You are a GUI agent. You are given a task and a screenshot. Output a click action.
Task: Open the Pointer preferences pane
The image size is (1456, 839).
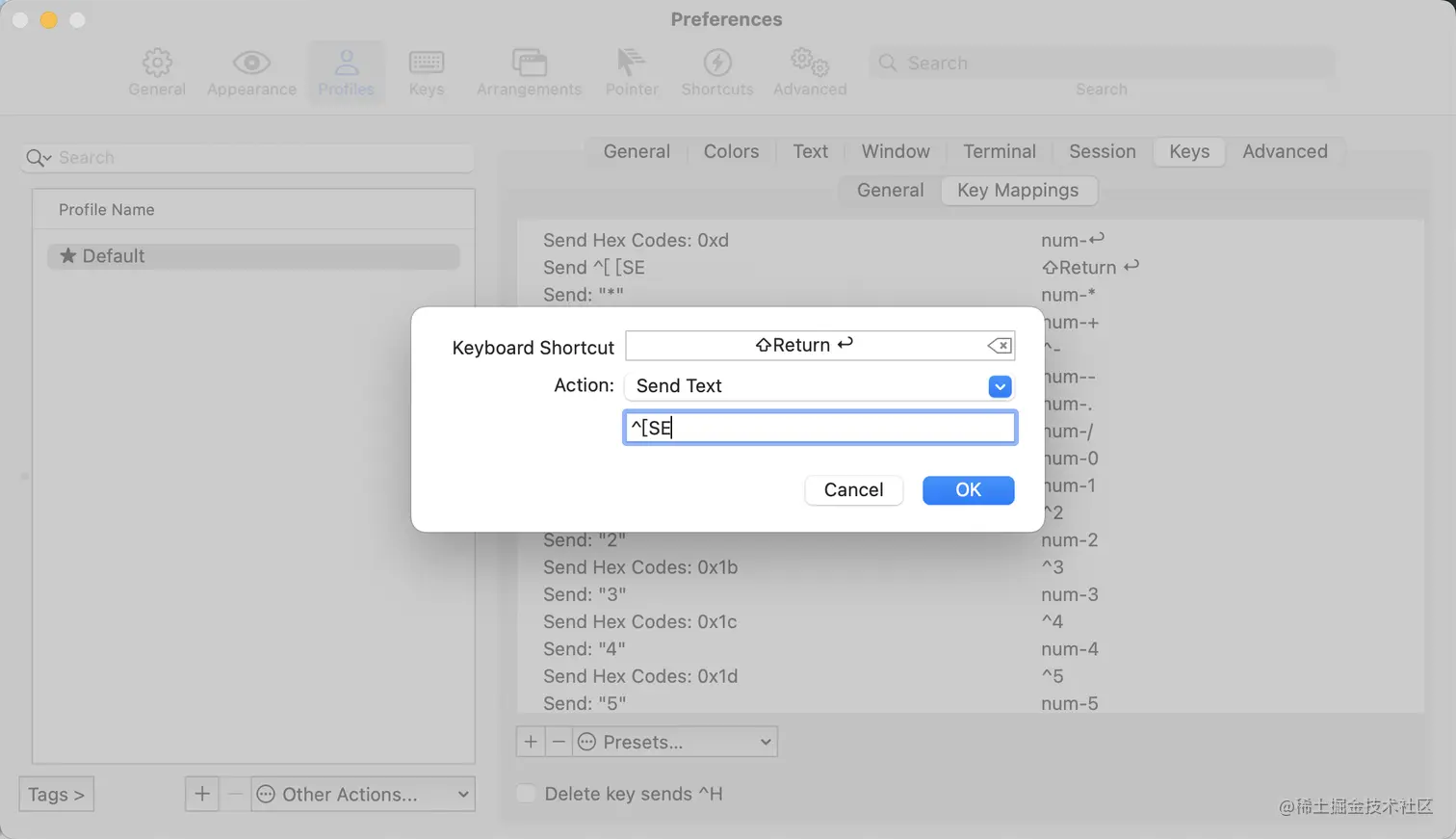pyautogui.click(x=632, y=72)
